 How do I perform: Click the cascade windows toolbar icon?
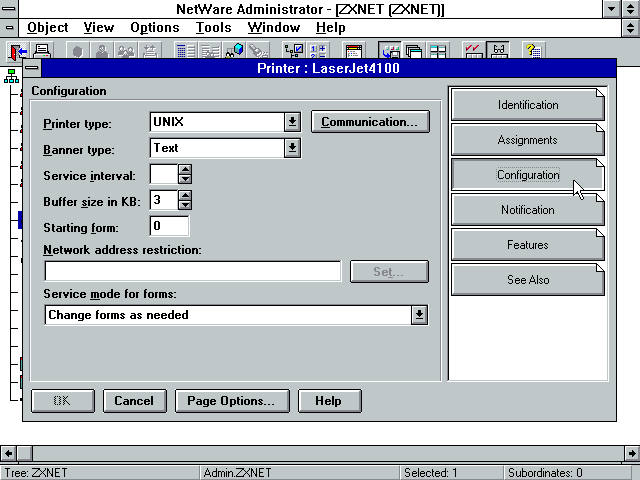click(x=414, y=51)
